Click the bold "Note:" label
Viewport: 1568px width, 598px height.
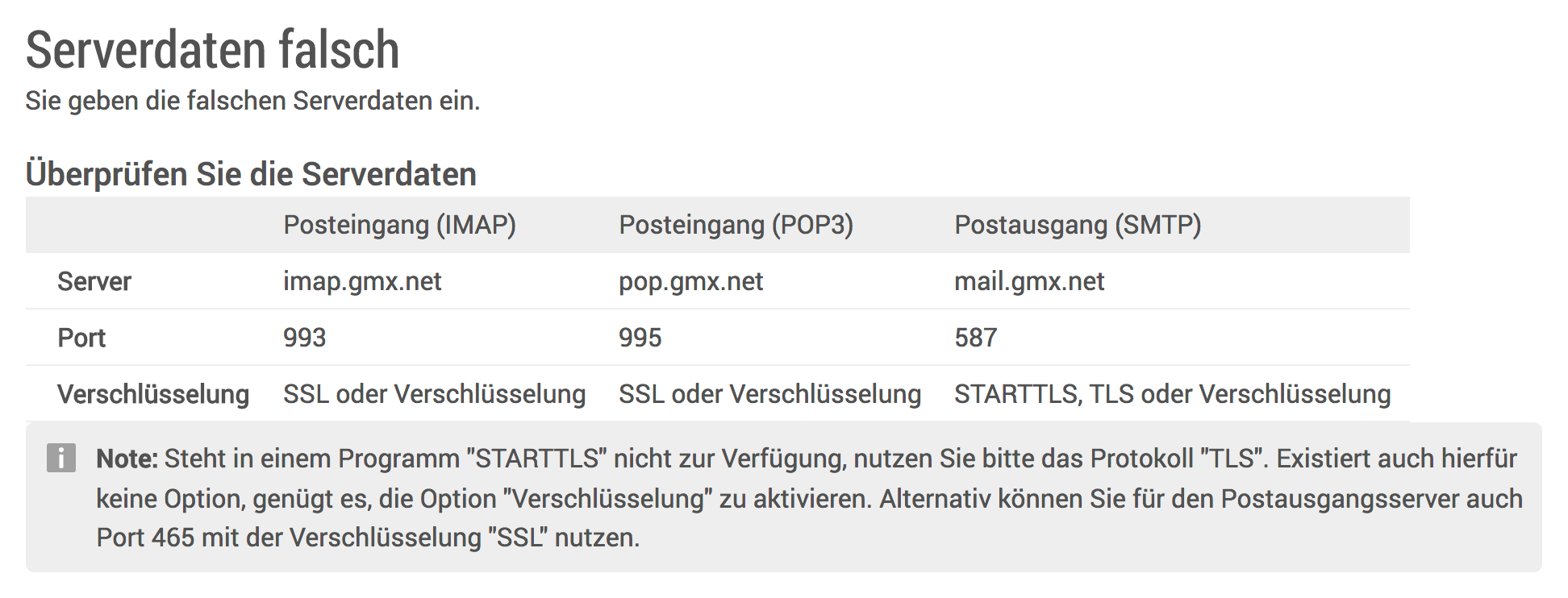click(x=127, y=459)
